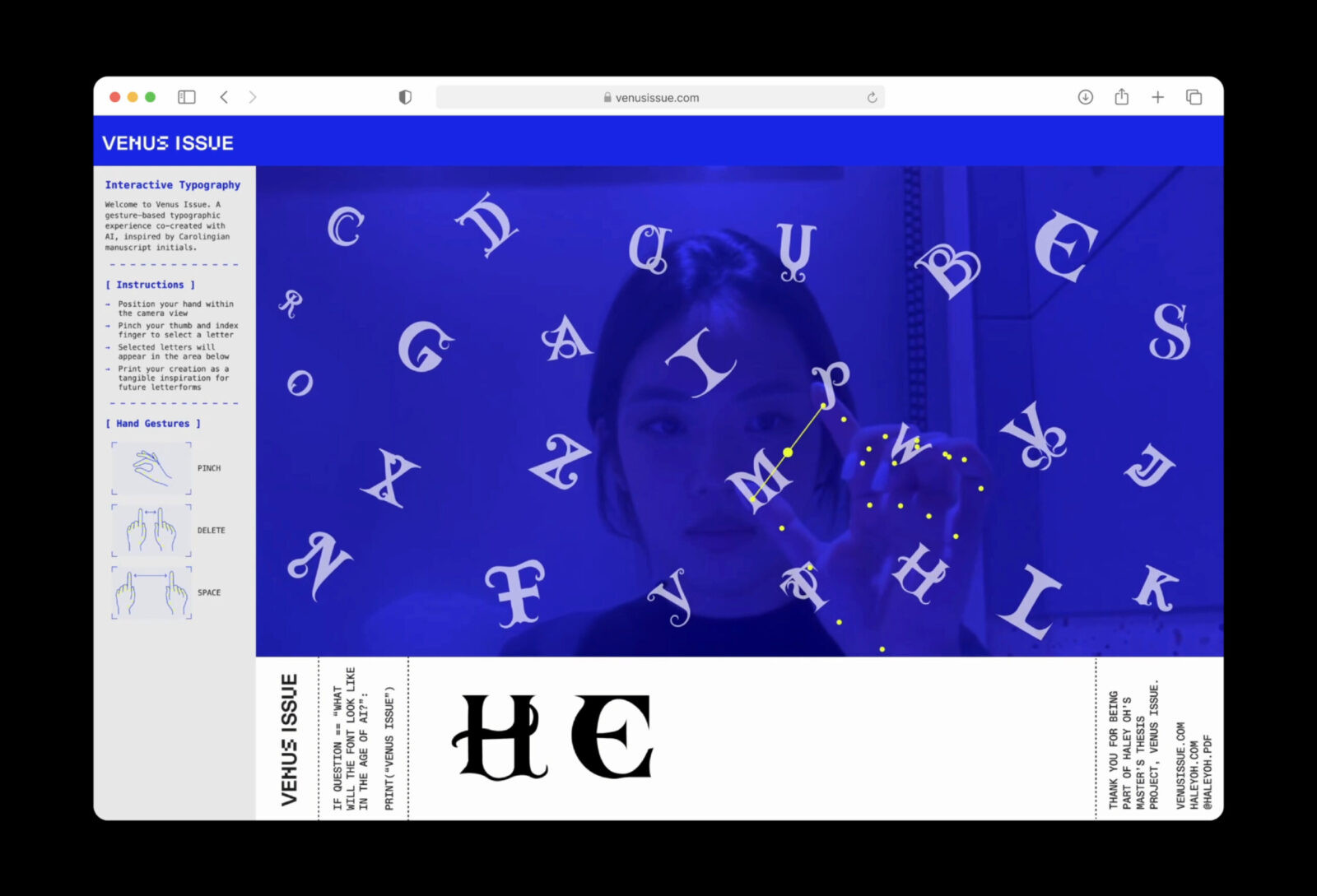1317x896 pixels.
Task: Open the privacy shield report icon
Action: (405, 97)
